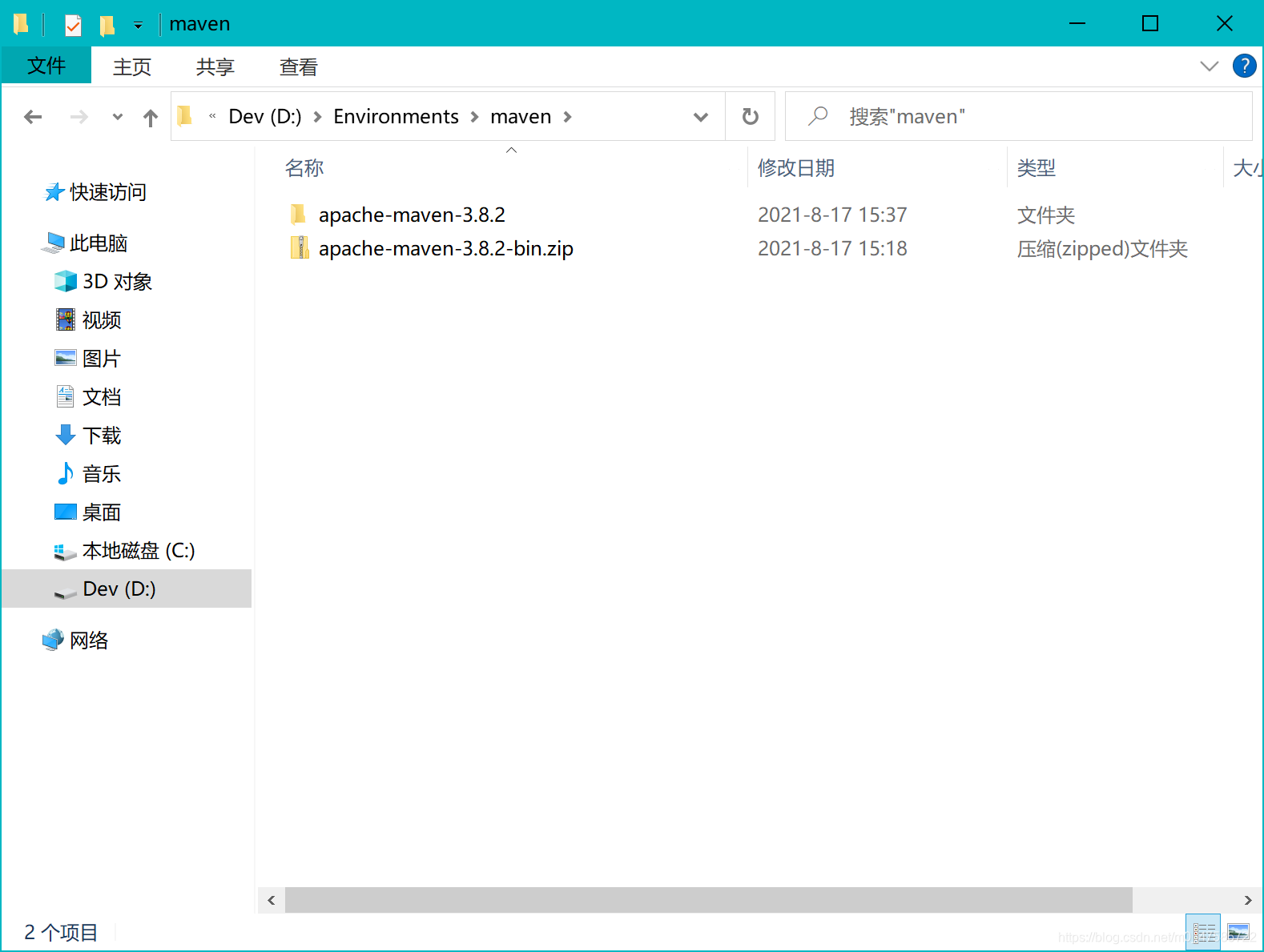Select Dev (D:) drive in sidebar
This screenshot has width=1264, height=952.
[x=127, y=588]
